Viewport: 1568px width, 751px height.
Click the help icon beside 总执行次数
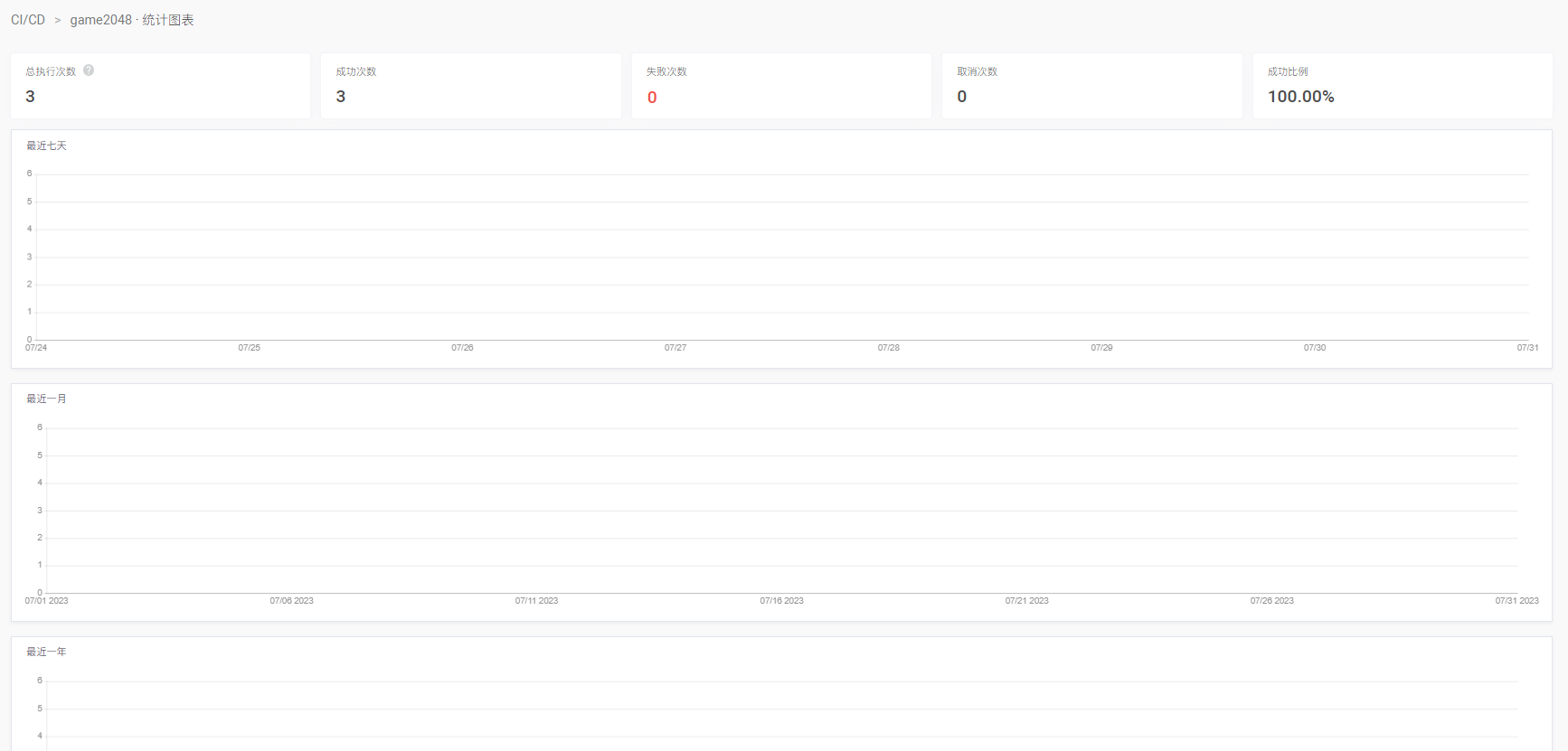[89, 70]
